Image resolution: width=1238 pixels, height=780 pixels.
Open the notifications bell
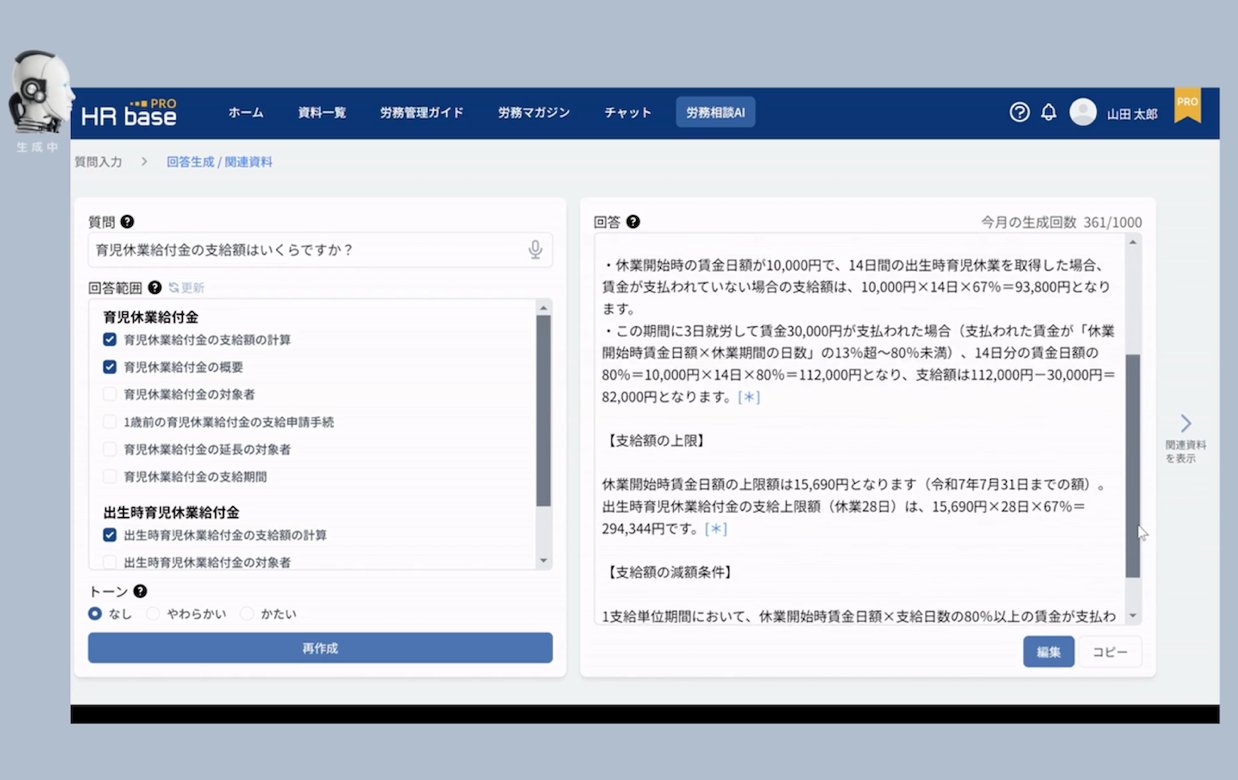tap(1048, 112)
